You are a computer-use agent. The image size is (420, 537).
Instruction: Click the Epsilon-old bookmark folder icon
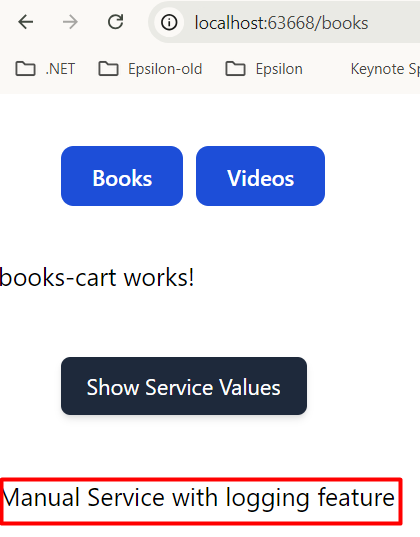[108, 69]
